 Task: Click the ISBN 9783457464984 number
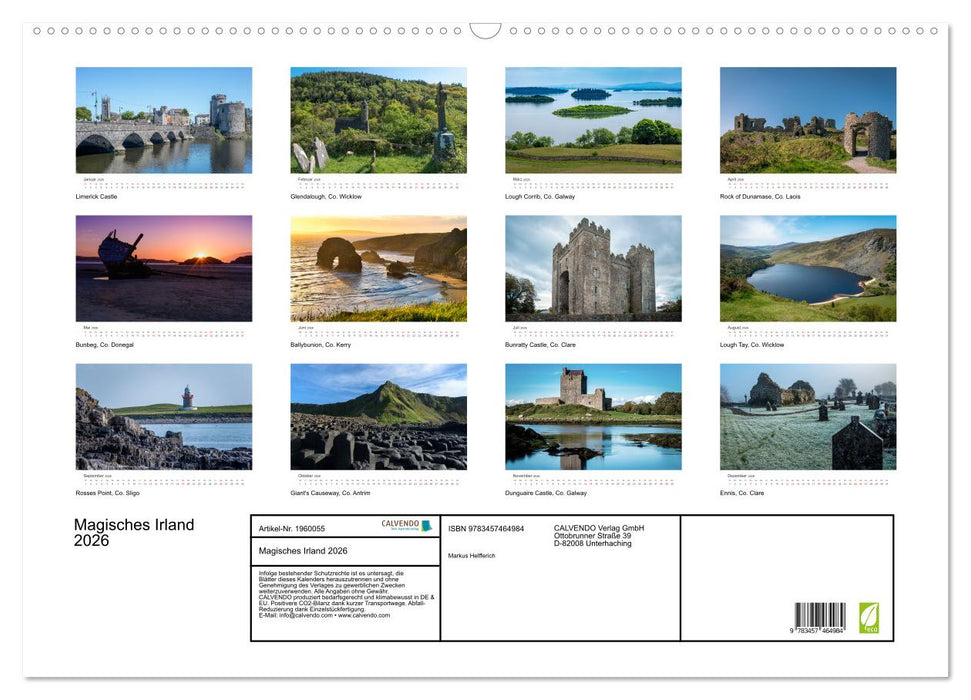tap(486, 527)
